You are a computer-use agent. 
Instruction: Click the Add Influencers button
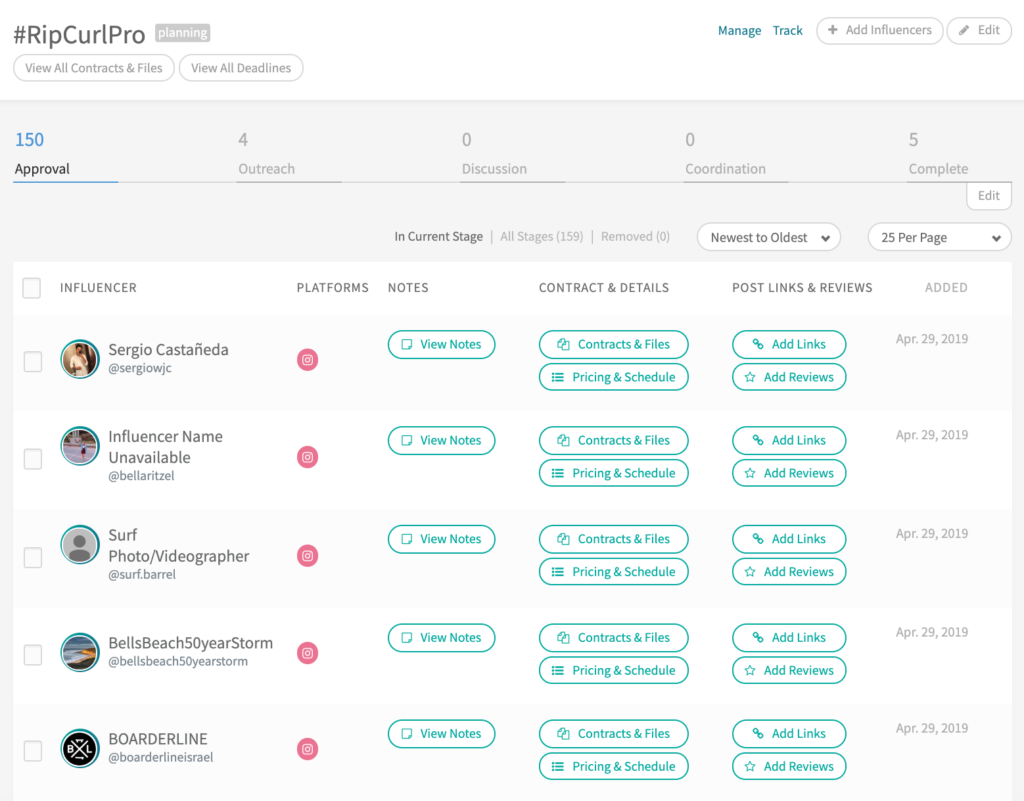(x=879, y=31)
